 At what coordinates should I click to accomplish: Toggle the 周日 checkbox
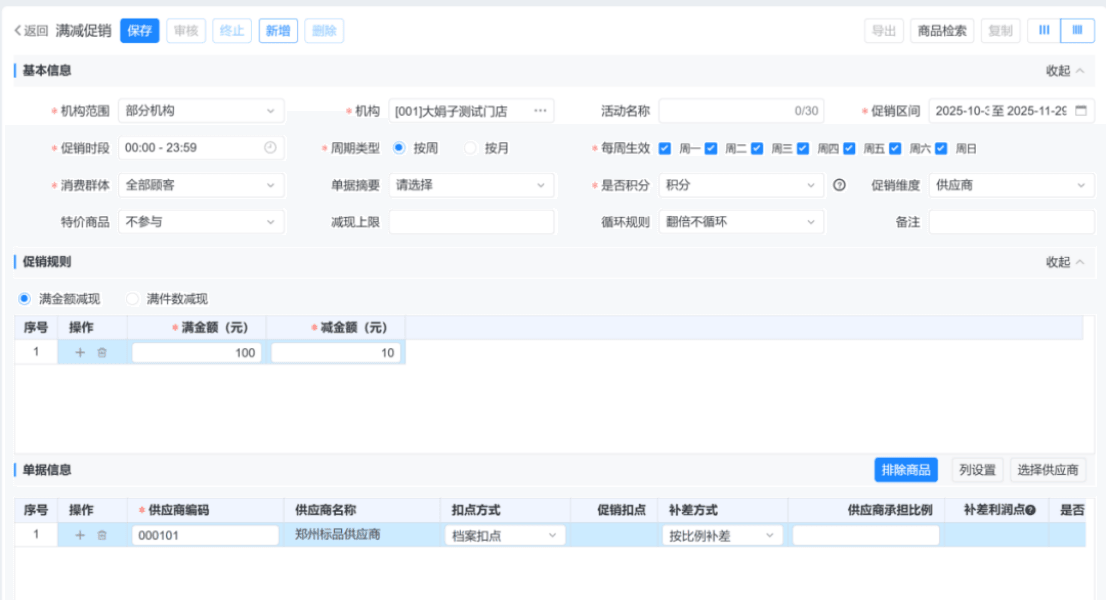(x=941, y=148)
